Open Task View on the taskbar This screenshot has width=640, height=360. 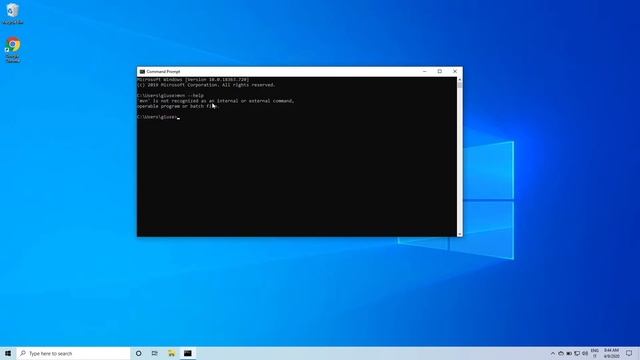(155, 353)
